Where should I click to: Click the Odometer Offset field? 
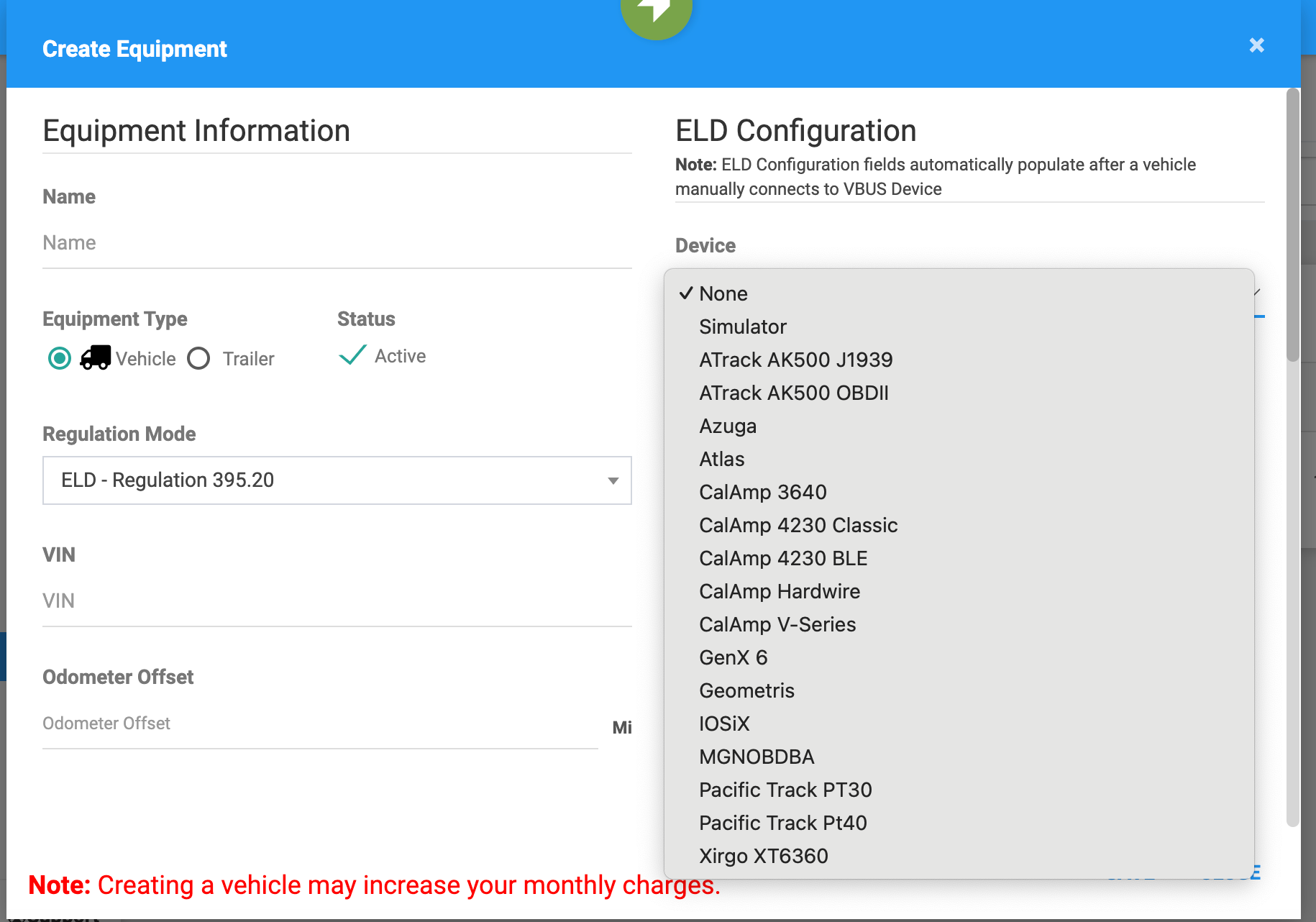click(x=320, y=724)
